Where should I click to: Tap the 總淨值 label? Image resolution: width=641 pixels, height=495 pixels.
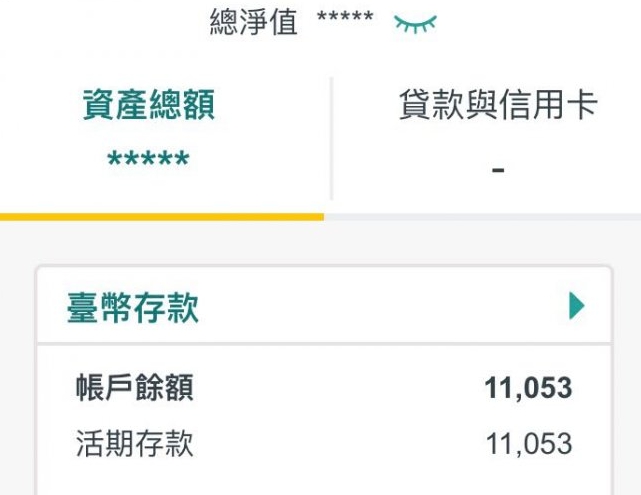pyautogui.click(x=253, y=21)
